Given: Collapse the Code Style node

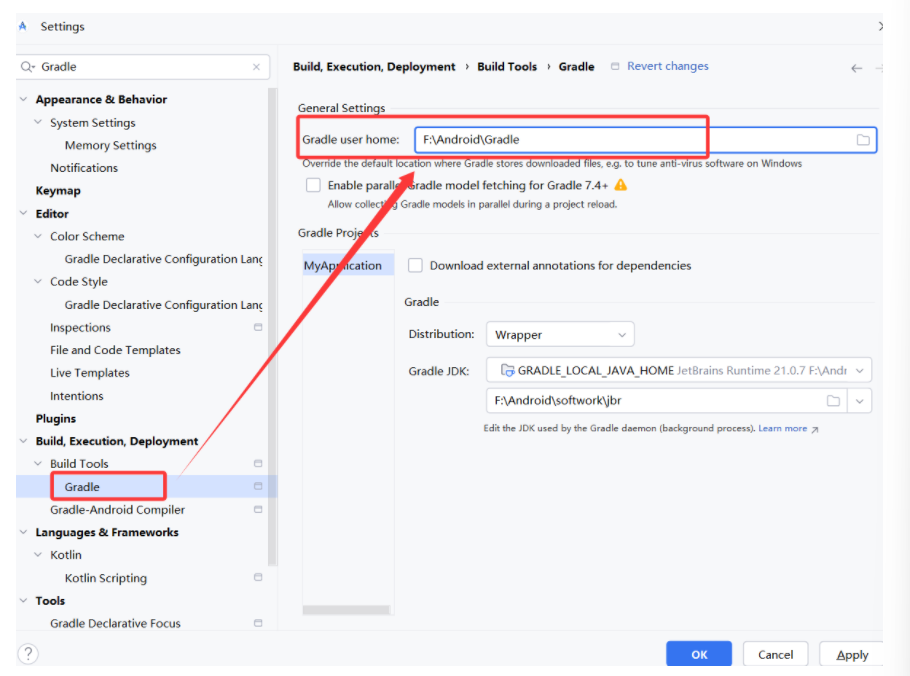Looking at the screenshot, I should point(38,281).
